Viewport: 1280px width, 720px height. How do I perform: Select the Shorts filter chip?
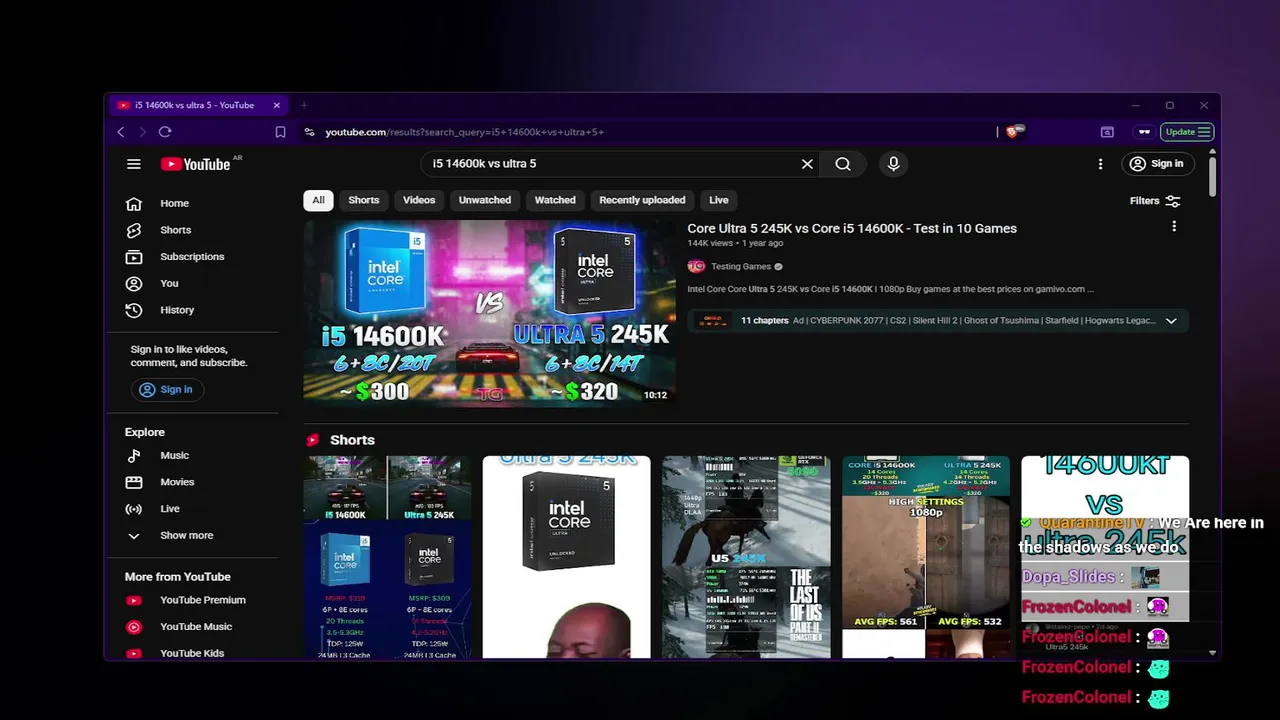[x=363, y=200]
